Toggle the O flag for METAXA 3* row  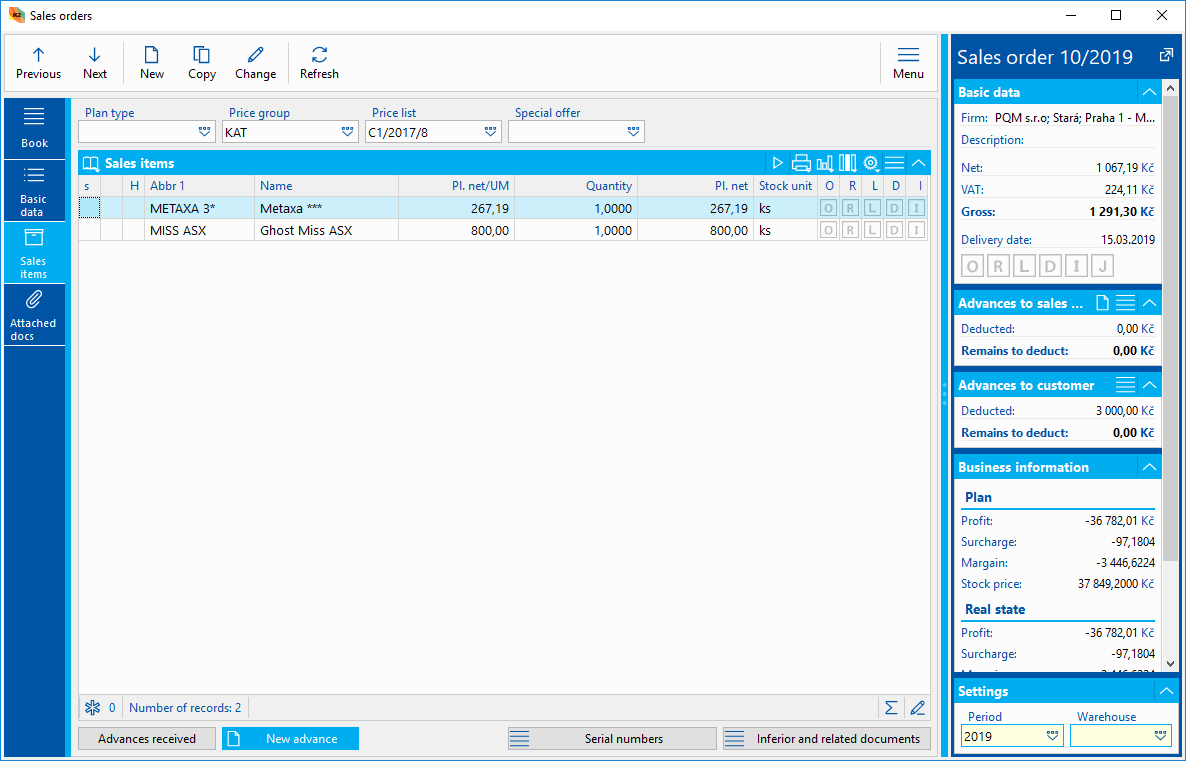point(828,208)
